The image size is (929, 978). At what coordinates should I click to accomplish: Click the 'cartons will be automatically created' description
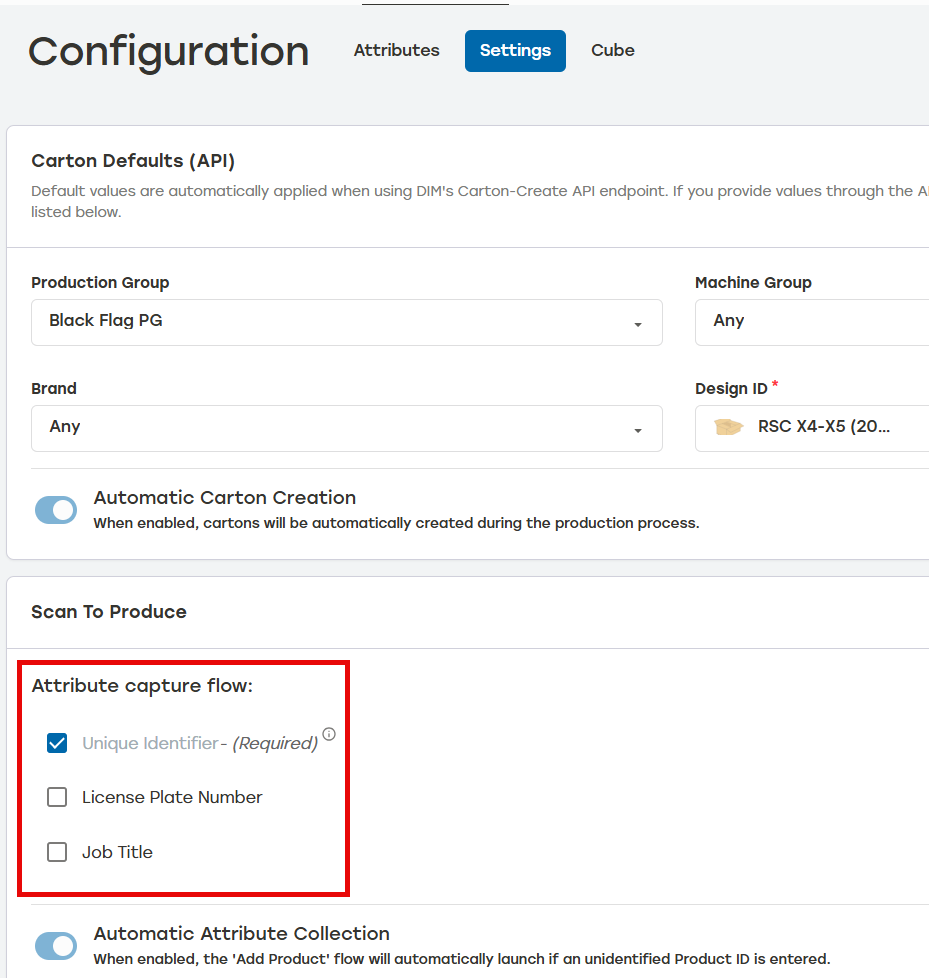(396, 523)
